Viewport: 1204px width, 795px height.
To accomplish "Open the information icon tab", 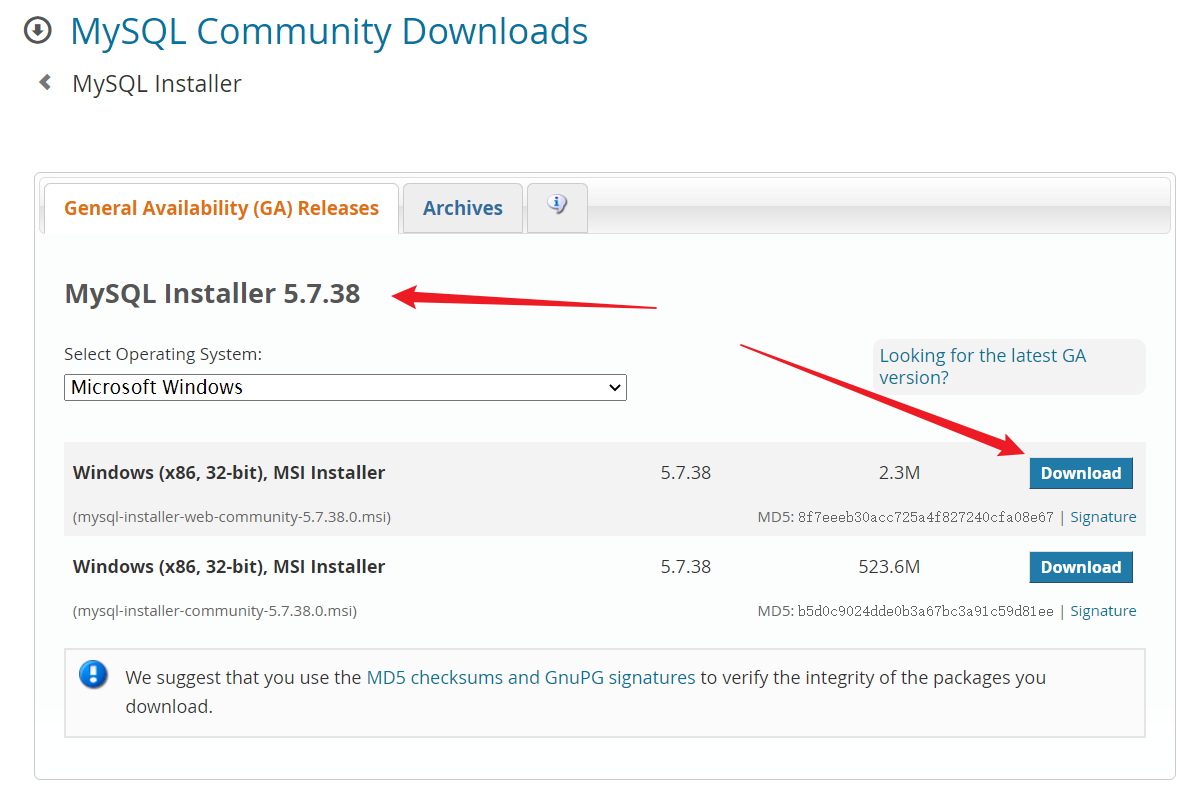I will tap(557, 207).
